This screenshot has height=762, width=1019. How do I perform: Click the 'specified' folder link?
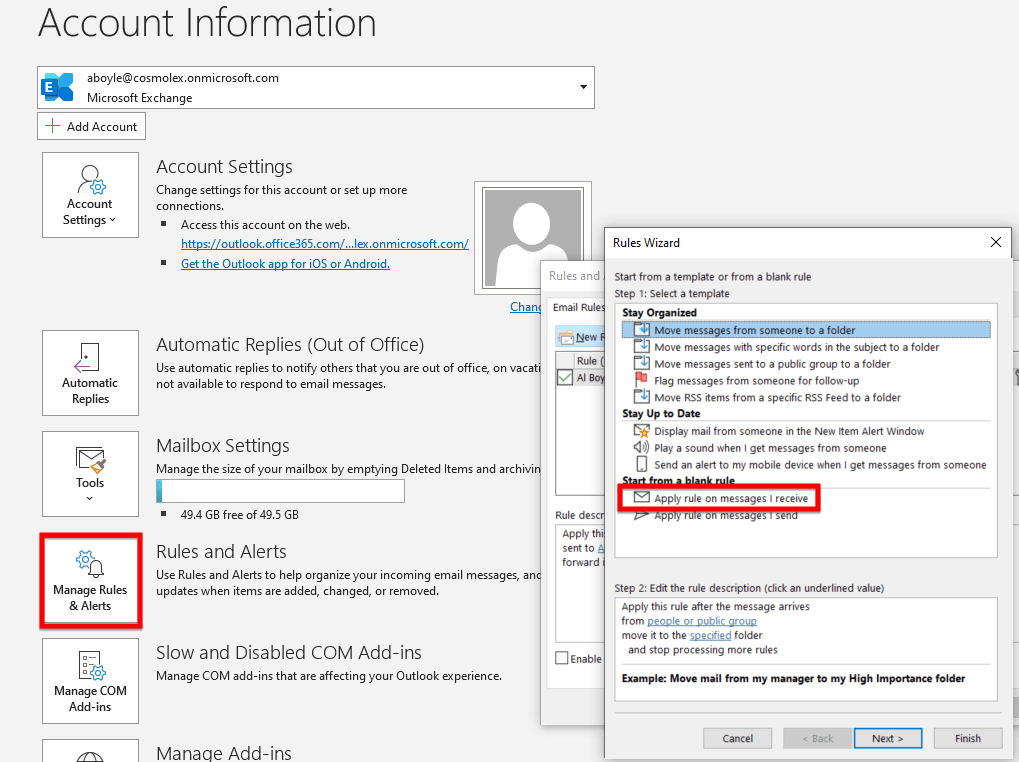point(710,635)
